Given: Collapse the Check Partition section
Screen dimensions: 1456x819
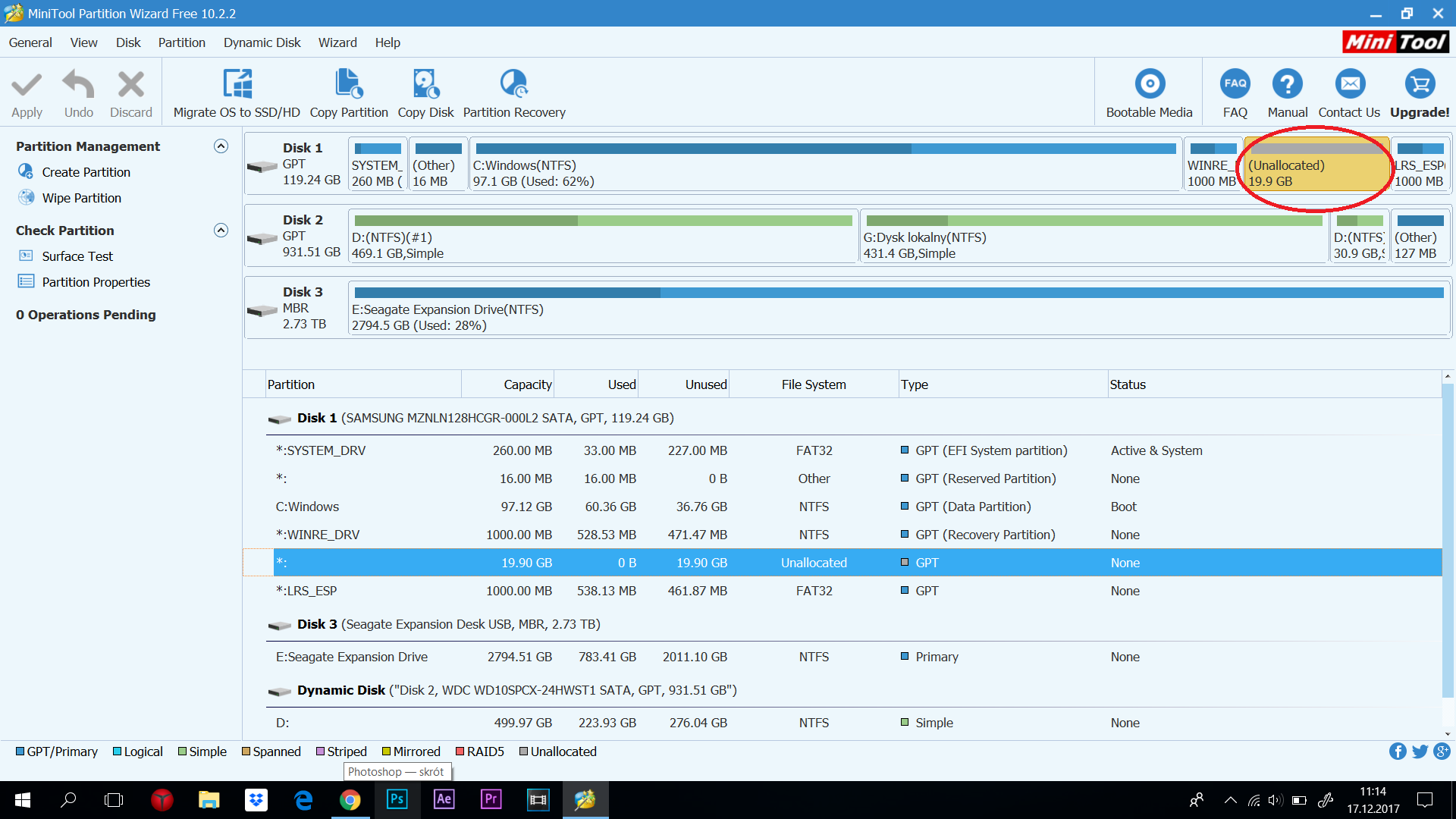Looking at the screenshot, I should tap(221, 231).
